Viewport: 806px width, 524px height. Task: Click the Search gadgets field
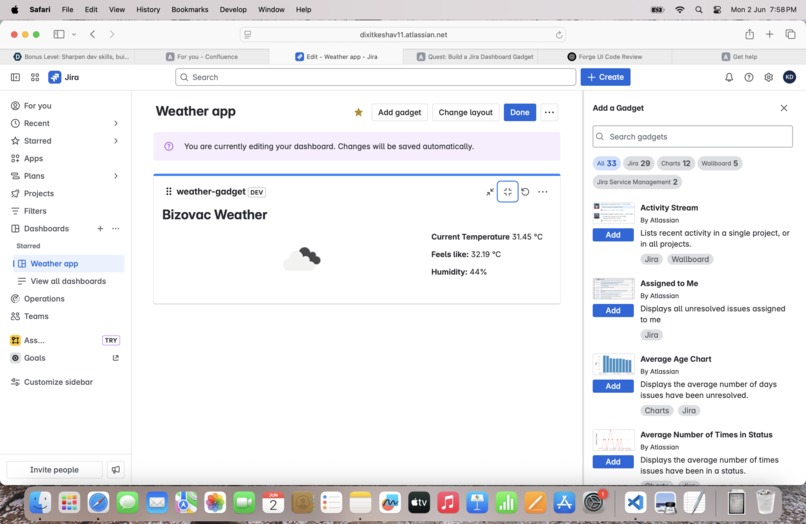click(692, 137)
